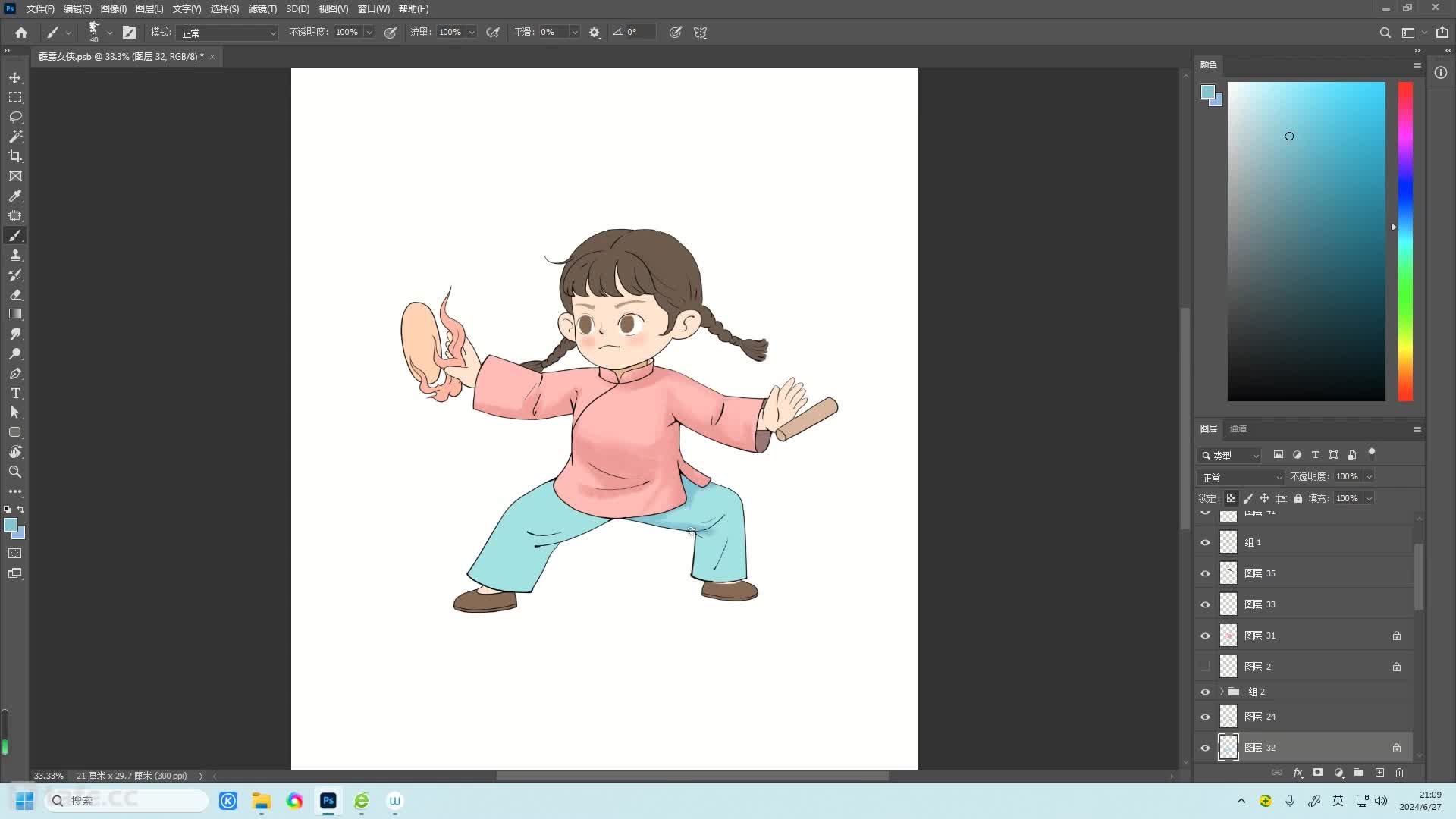
Task: Select the Path Selection tool
Action: point(15,413)
